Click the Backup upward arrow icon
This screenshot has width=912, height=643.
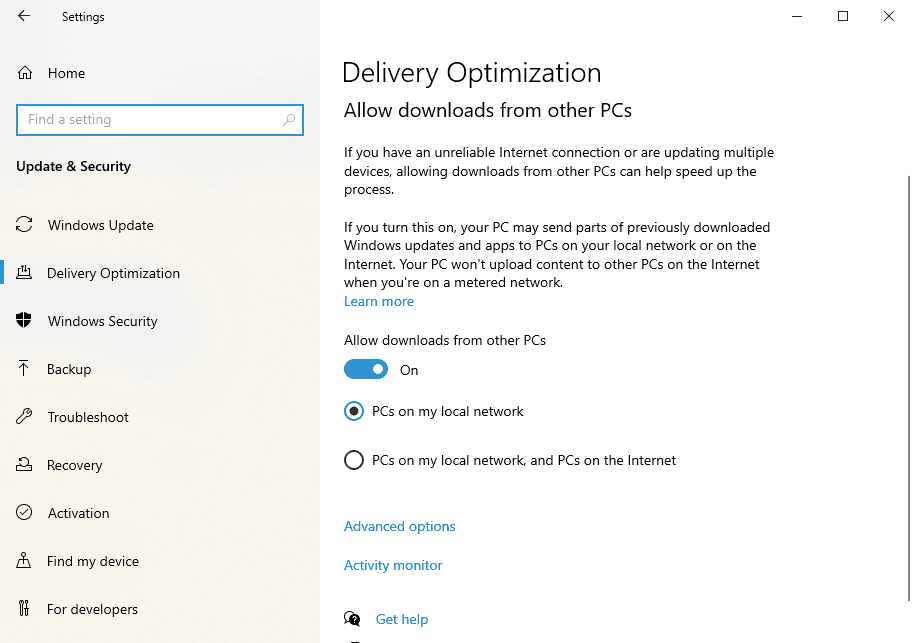coord(23,368)
